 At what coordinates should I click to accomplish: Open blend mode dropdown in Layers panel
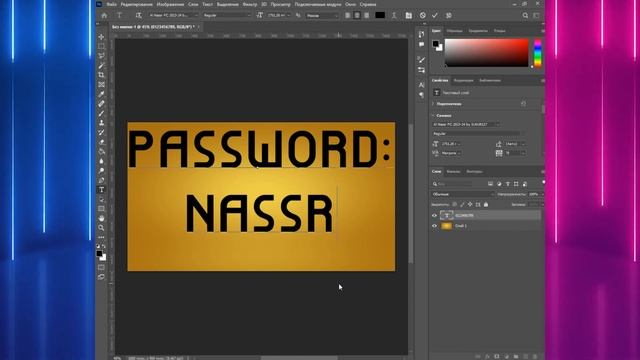point(463,194)
